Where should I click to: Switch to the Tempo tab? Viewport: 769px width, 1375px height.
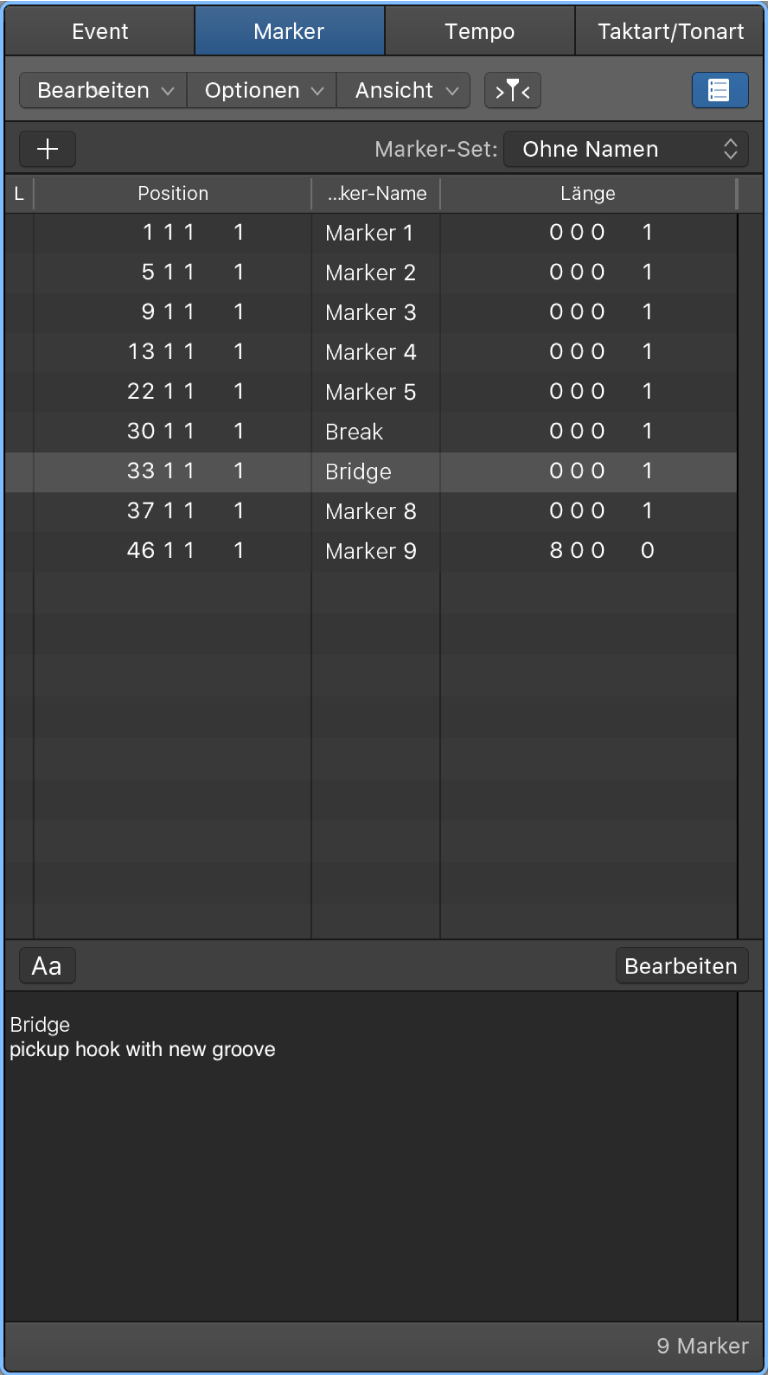[x=480, y=31]
